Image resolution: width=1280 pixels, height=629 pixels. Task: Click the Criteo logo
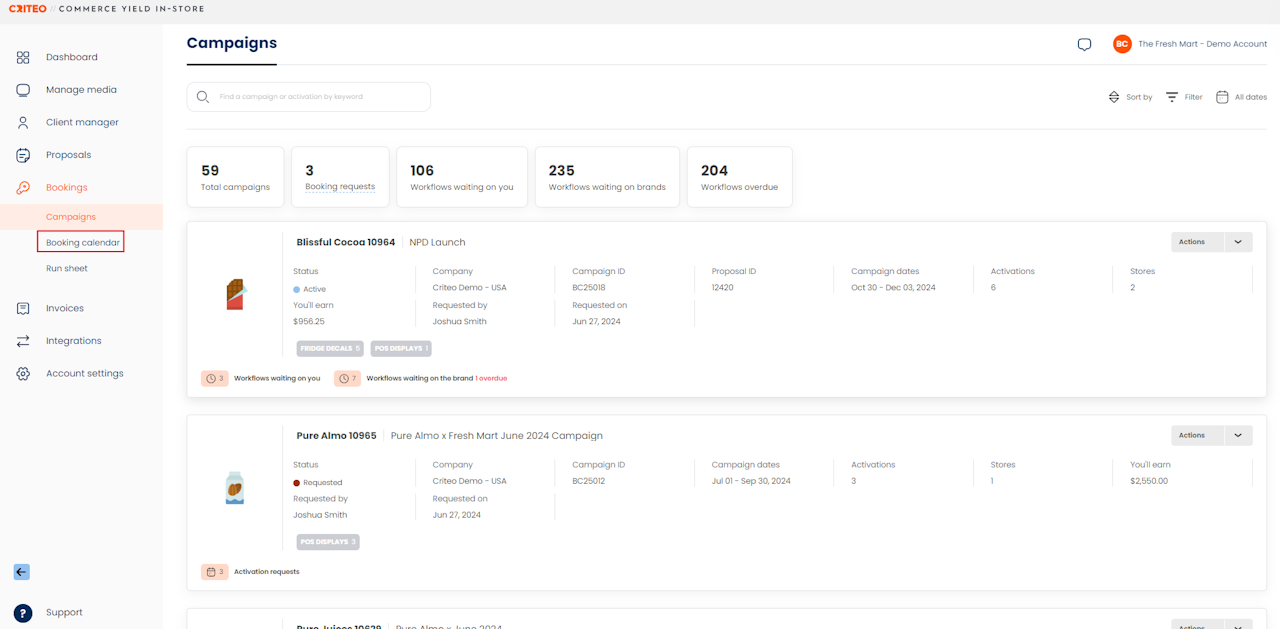(x=27, y=9)
